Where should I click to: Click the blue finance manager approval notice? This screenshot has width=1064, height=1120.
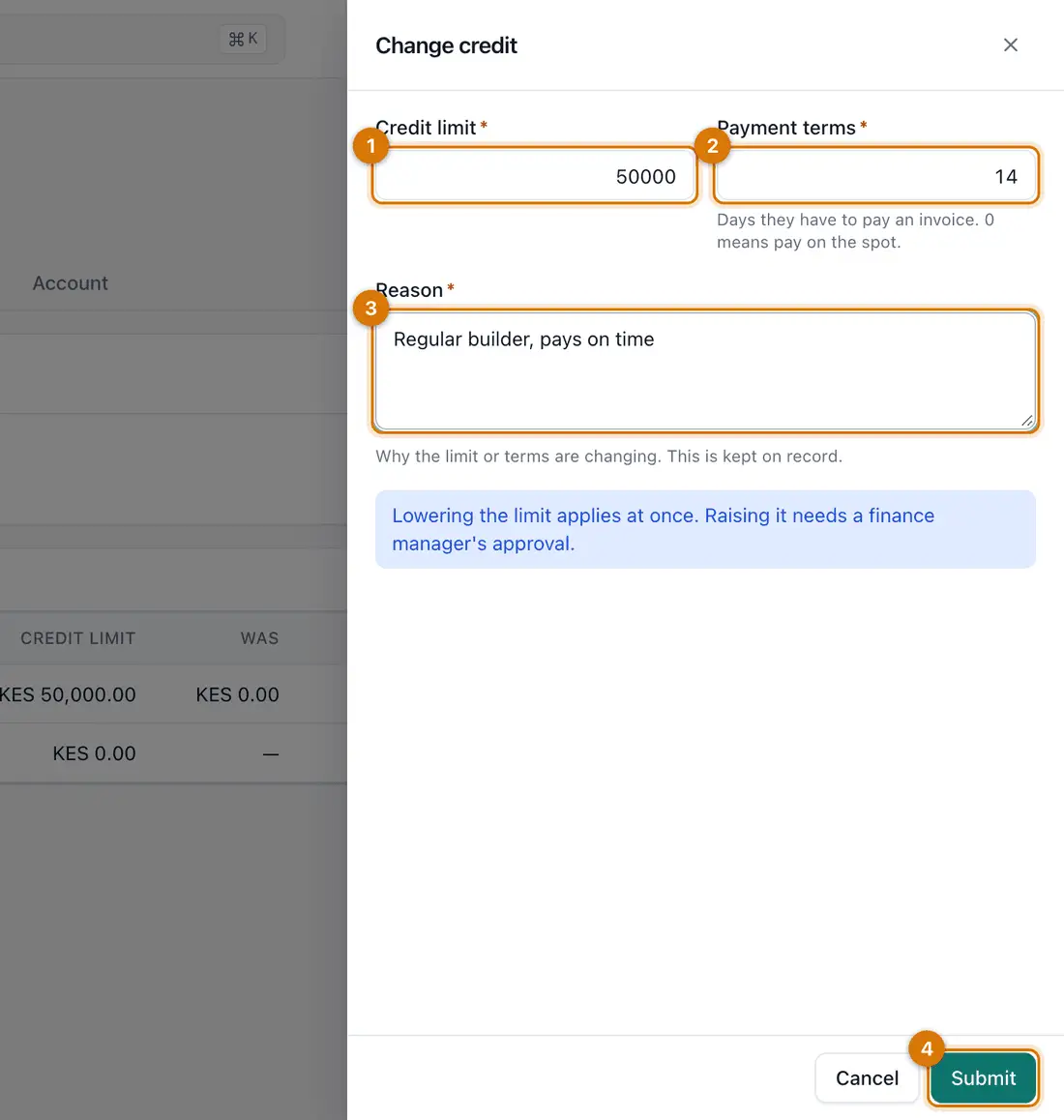[705, 529]
